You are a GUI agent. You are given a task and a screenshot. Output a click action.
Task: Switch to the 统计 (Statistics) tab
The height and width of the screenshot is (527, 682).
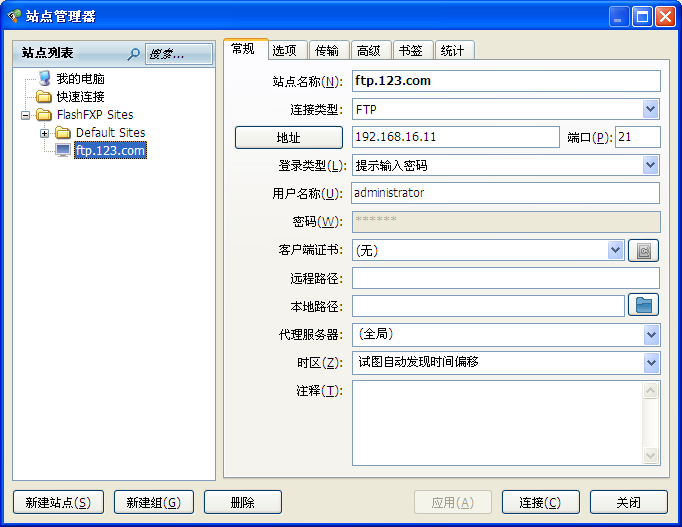click(455, 50)
